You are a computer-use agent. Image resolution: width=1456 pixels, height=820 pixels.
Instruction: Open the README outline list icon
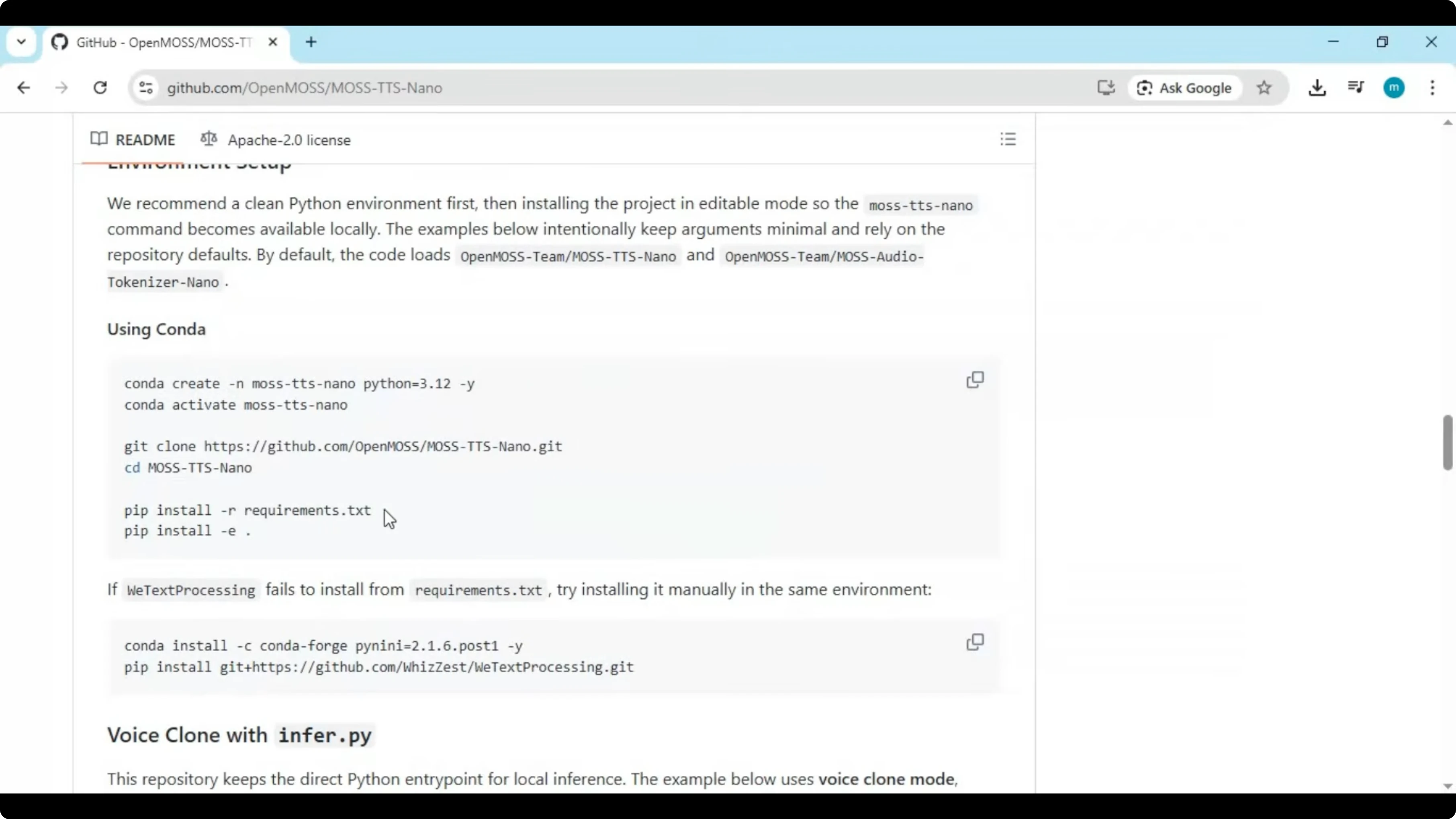click(x=1008, y=139)
